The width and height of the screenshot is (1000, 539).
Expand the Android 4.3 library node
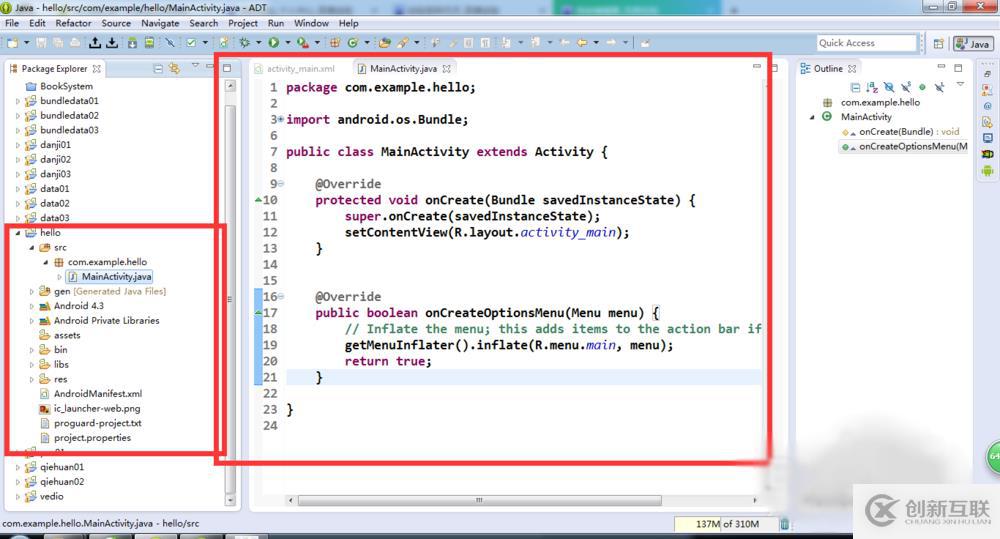pyautogui.click(x=32, y=306)
